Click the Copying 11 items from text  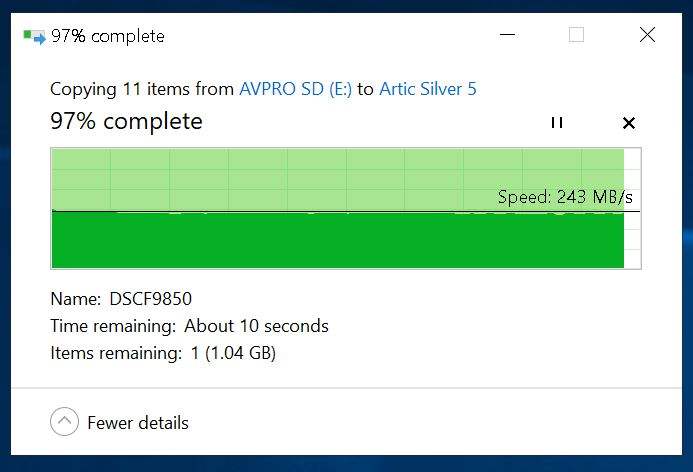click(x=142, y=89)
